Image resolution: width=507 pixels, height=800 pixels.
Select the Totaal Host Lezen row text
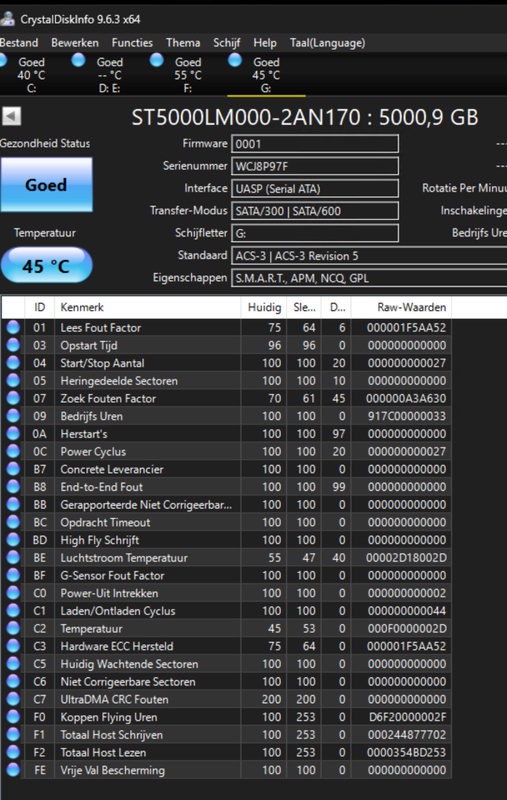click(x=103, y=753)
